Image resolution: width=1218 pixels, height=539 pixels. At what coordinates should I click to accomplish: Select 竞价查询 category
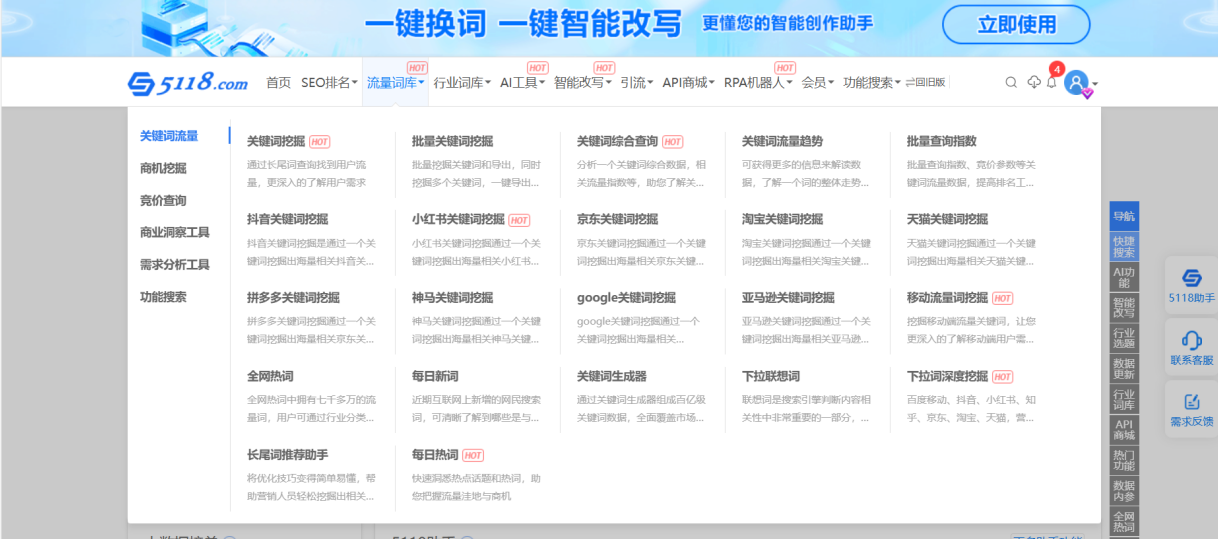pyautogui.click(x=163, y=200)
